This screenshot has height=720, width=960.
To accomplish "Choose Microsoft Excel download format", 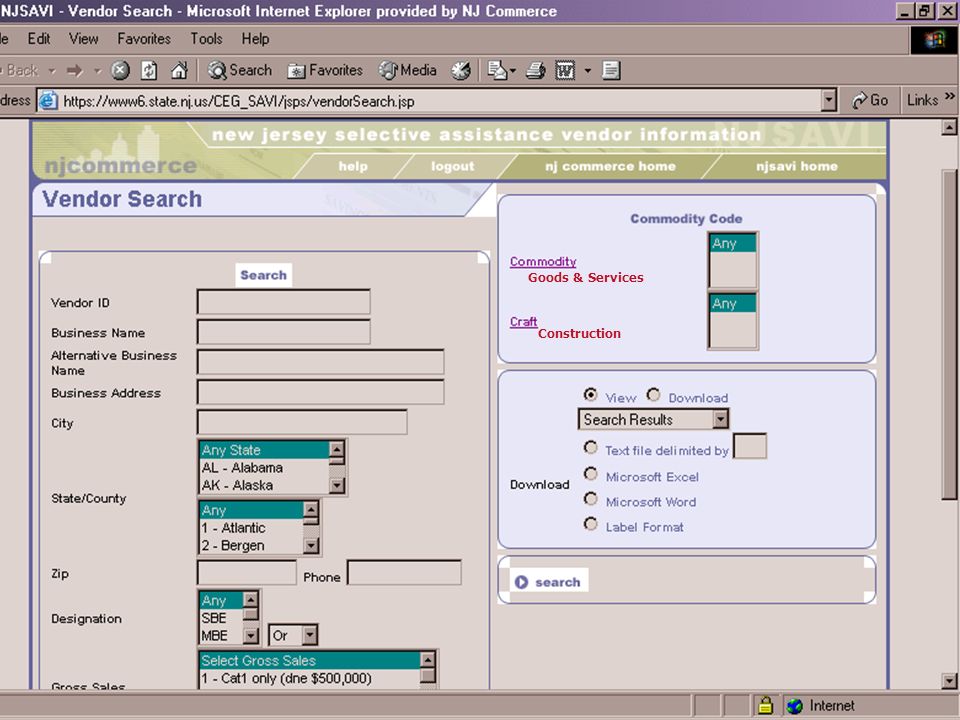I will coord(590,474).
